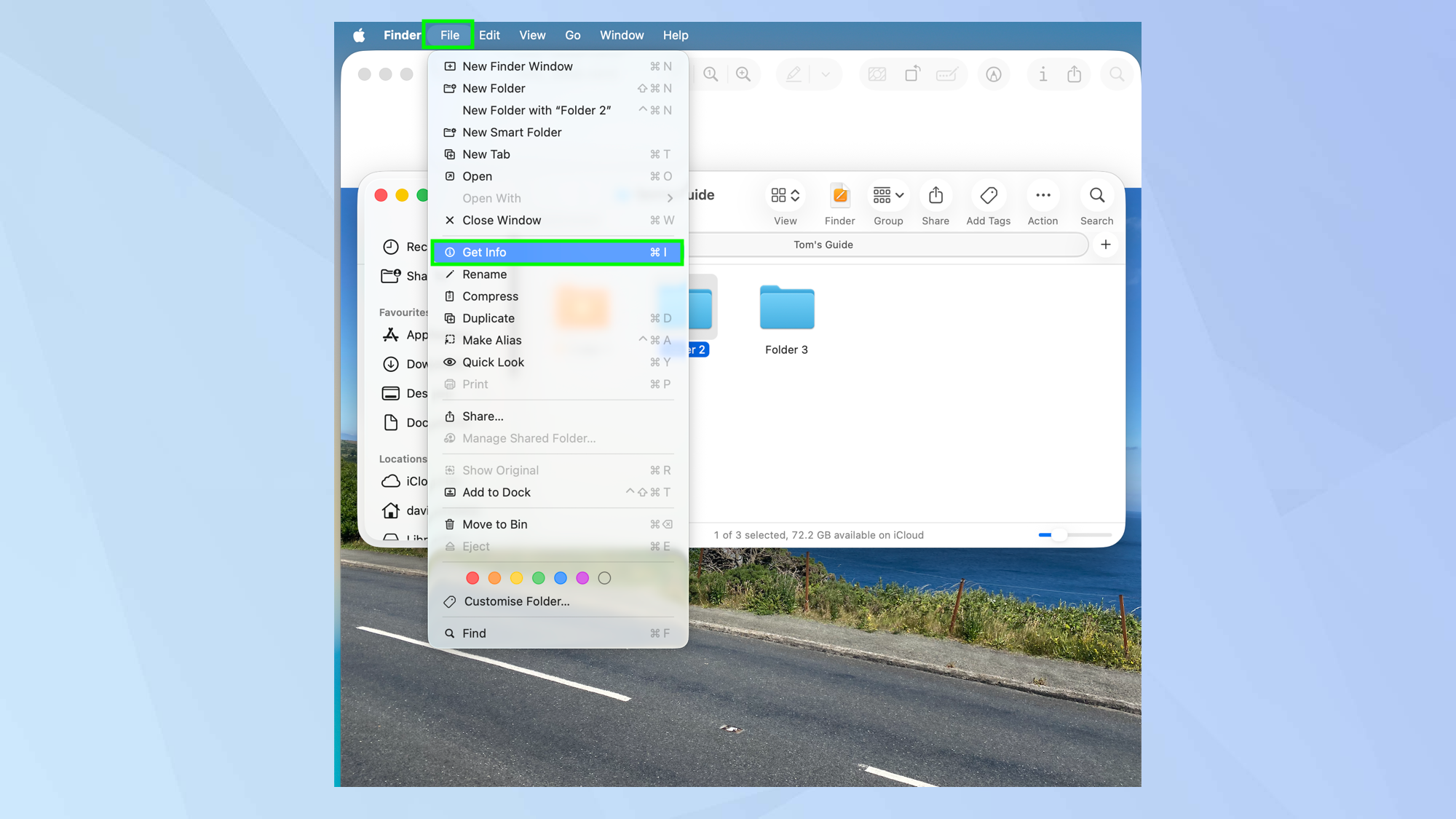Click the new tab plus button
Screen dimensions: 1456x819
click(x=1105, y=245)
